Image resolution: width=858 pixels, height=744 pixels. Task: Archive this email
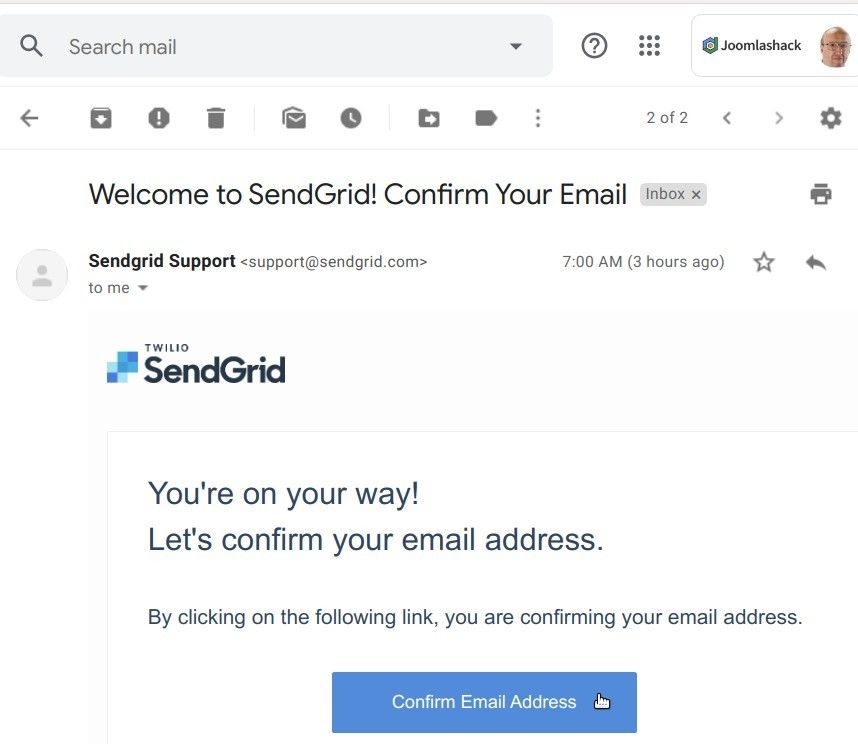pos(100,117)
